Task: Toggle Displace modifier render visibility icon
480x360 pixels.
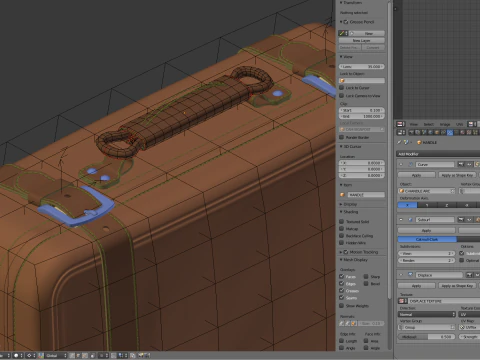Action: (x=469, y=275)
